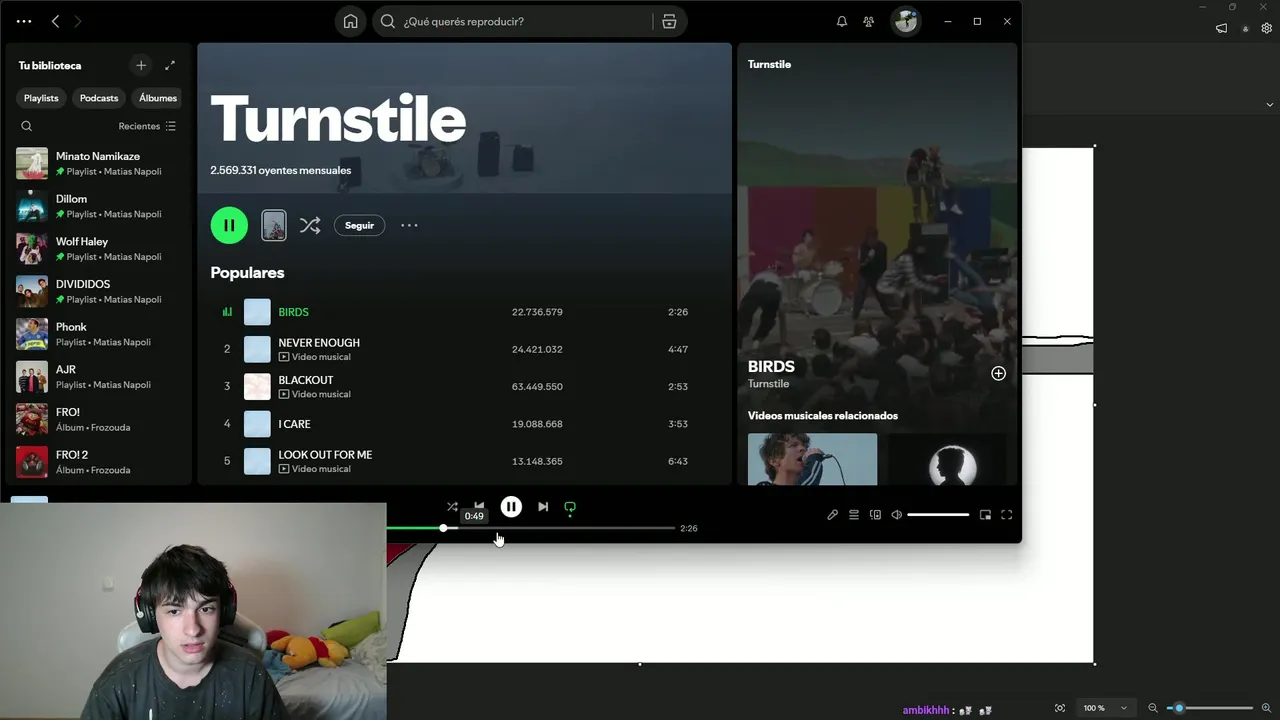Viewport: 1280px width, 720px height.
Task: Click the megaphone feedback icon in Paint window
Action: pyautogui.click(x=1221, y=28)
